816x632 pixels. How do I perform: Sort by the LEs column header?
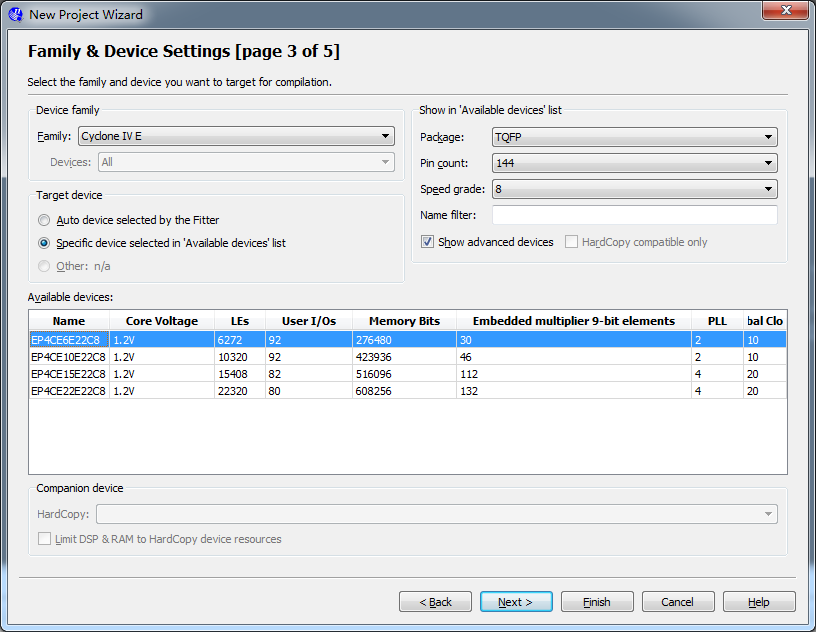(240, 321)
